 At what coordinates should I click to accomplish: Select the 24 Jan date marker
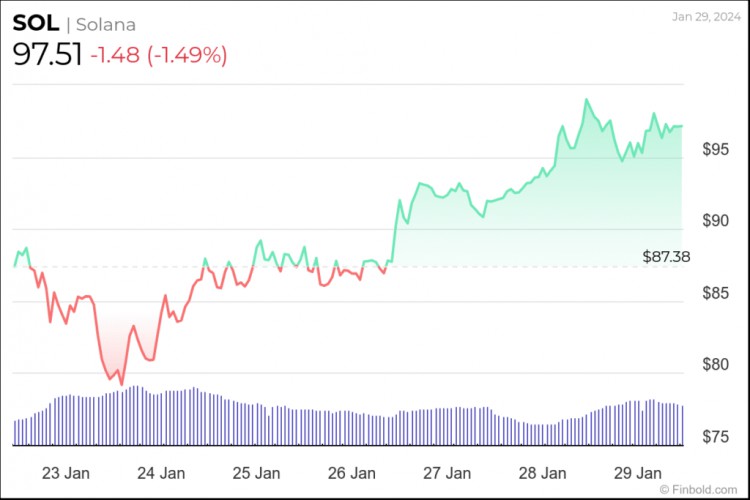click(161, 473)
